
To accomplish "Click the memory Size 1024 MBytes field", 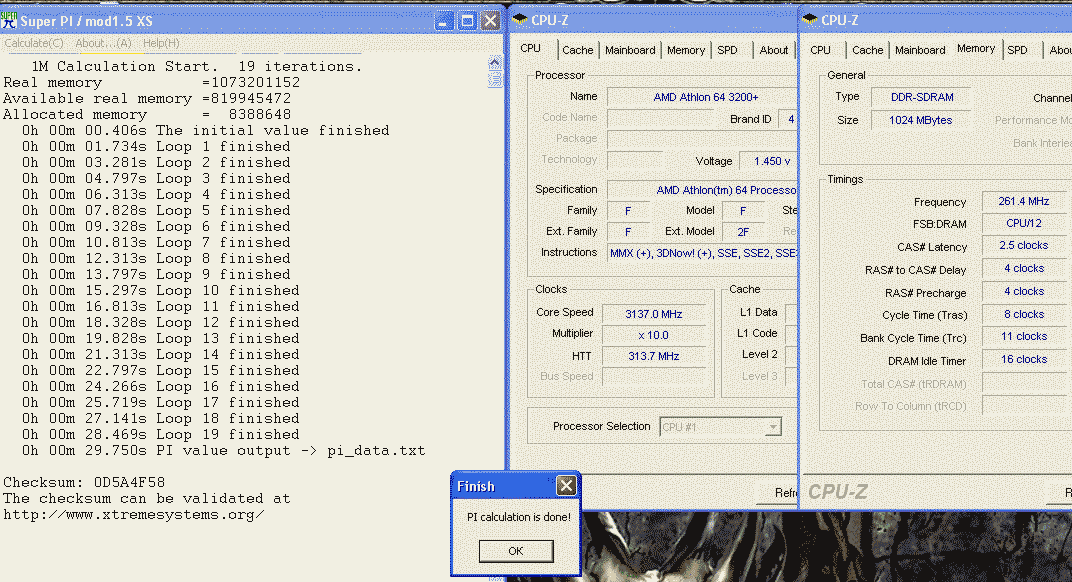I will click(x=922, y=120).
